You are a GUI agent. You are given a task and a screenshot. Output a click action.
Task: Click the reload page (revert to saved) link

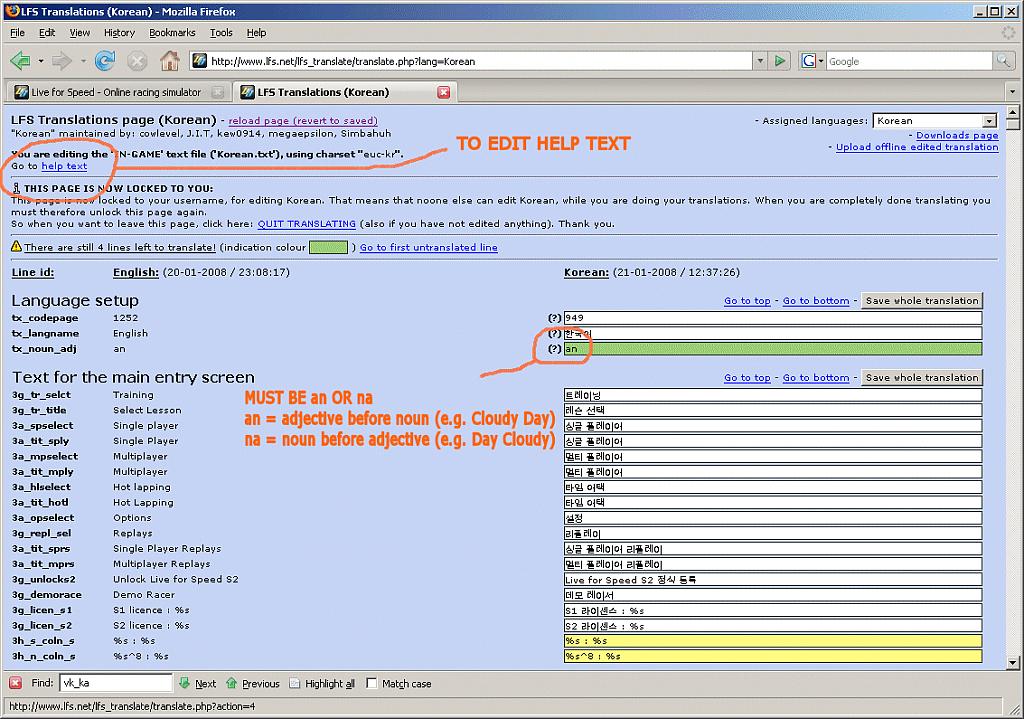303,120
